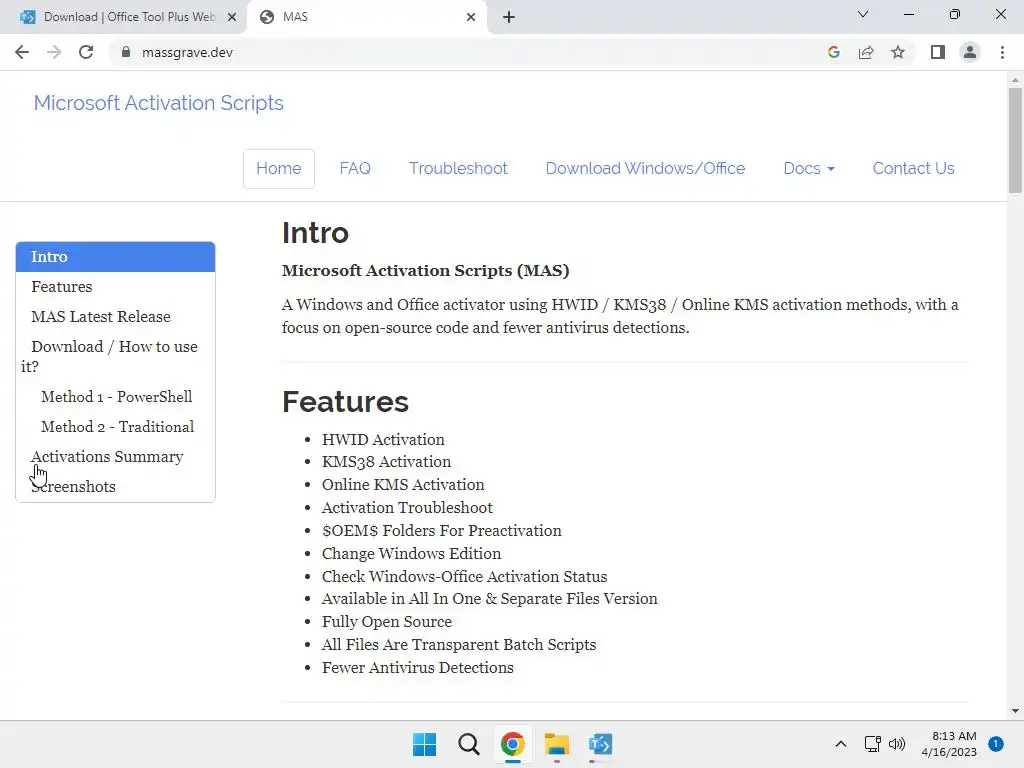
Task: Open Download Windows/Office nav item
Action: (645, 168)
